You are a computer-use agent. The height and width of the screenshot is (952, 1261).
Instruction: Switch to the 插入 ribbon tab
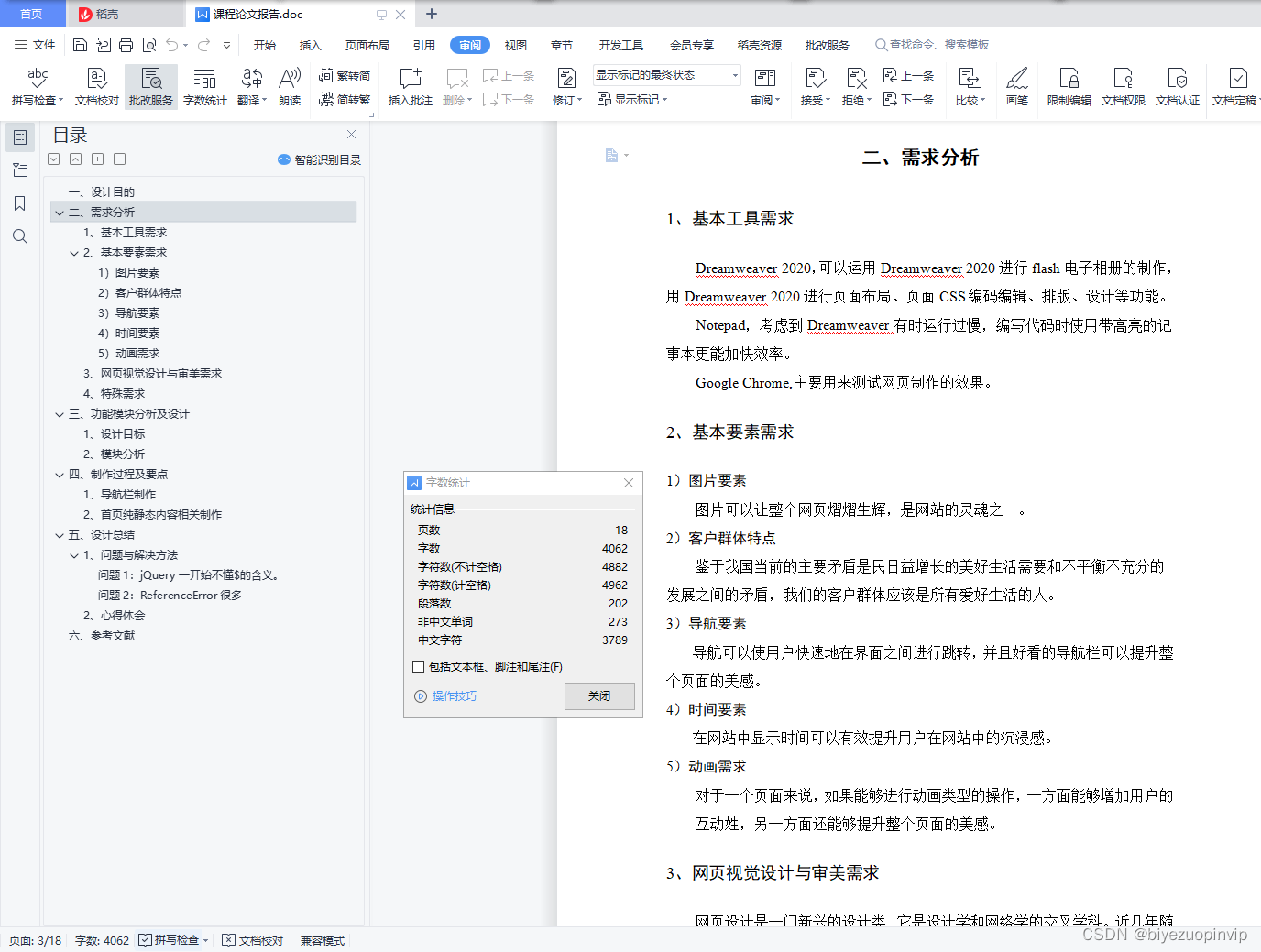coord(311,45)
